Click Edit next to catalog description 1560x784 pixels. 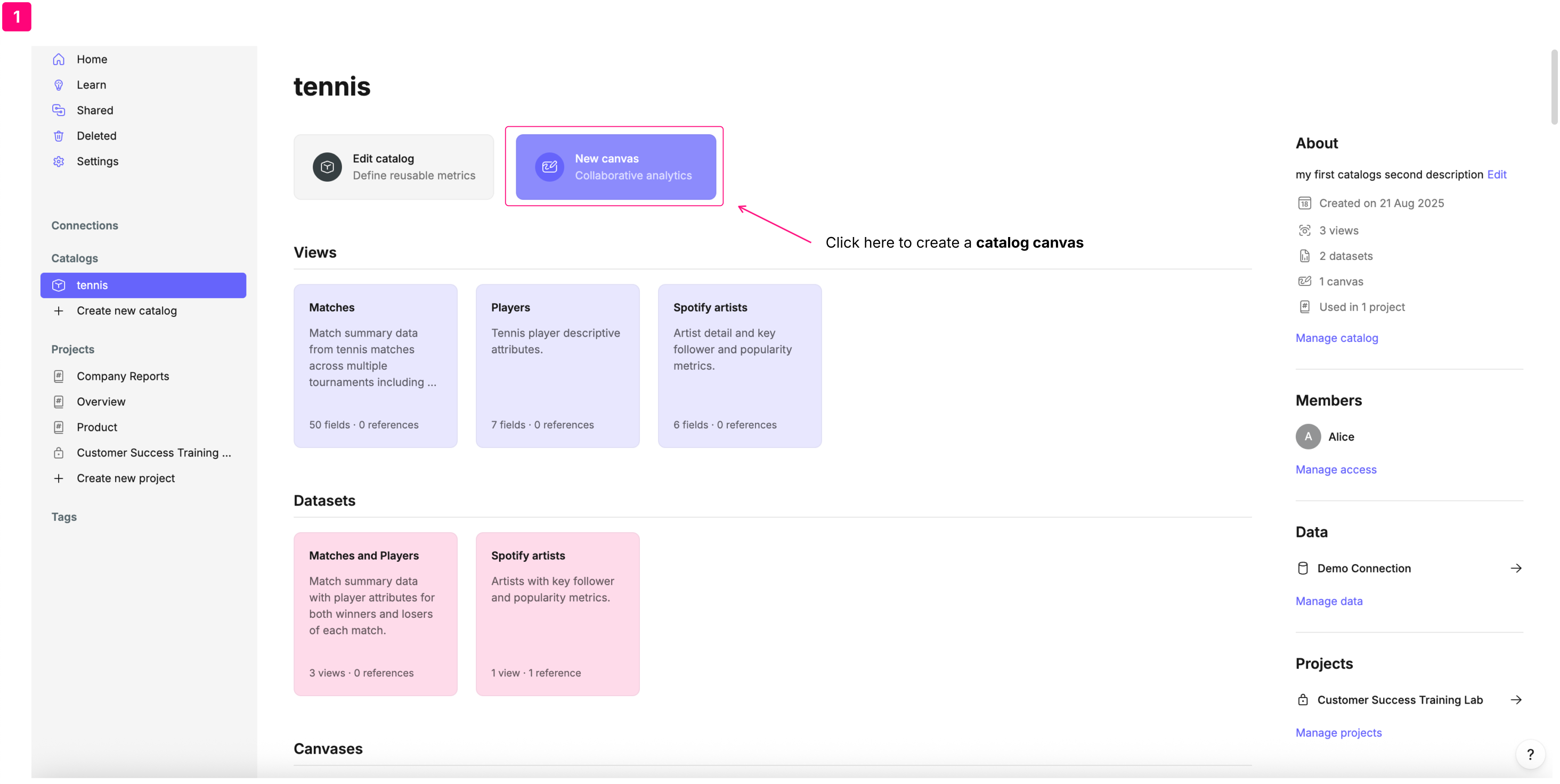point(1497,174)
